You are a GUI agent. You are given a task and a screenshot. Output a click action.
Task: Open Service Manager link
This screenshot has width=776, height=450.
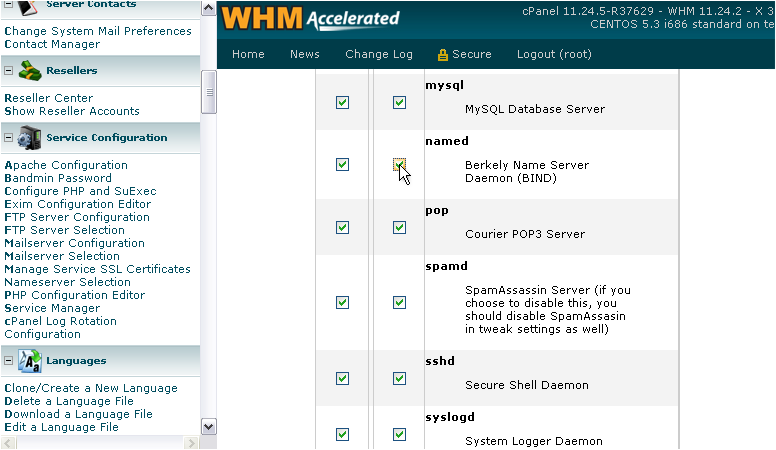click(52, 308)
